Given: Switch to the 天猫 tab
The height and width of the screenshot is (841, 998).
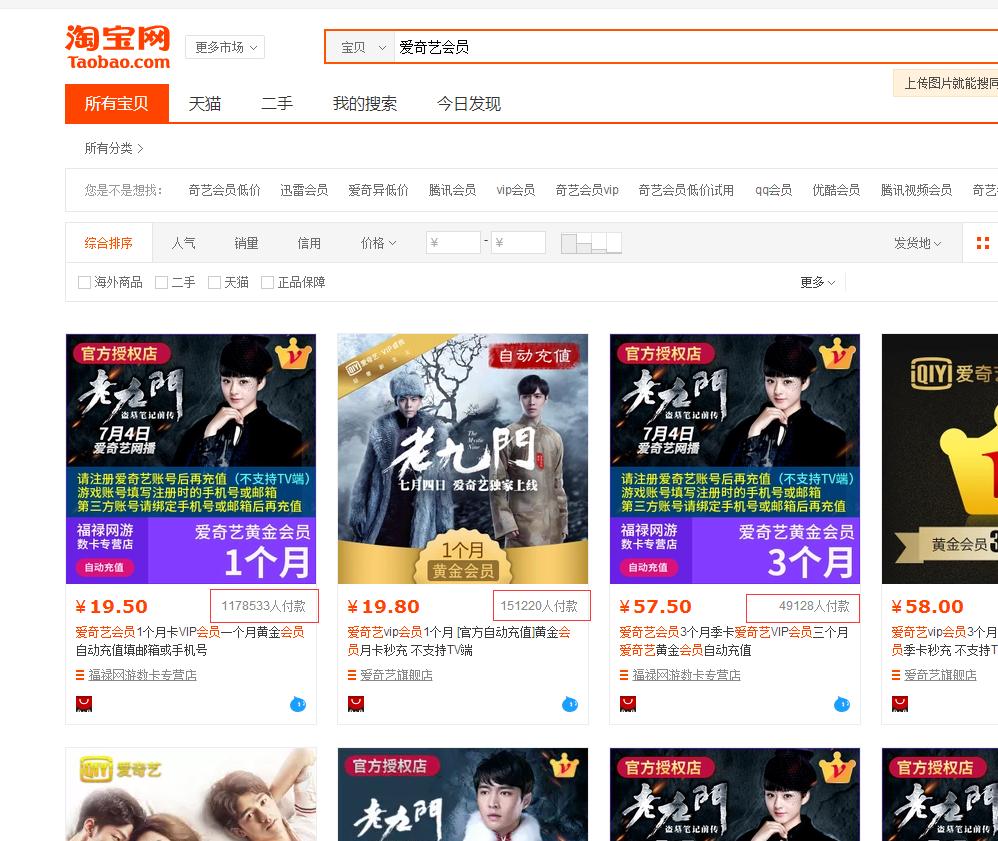Looking at the screenshot, I should point(205,103).
